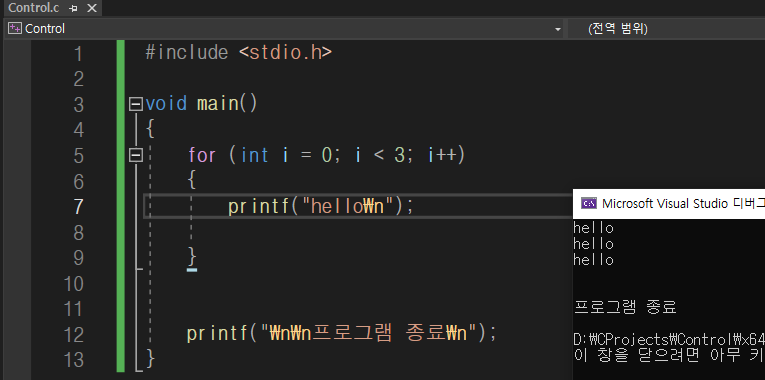Click line number 1 in the gutter
Viewport: 765px width, 380px height.
[x=78, y=54]
